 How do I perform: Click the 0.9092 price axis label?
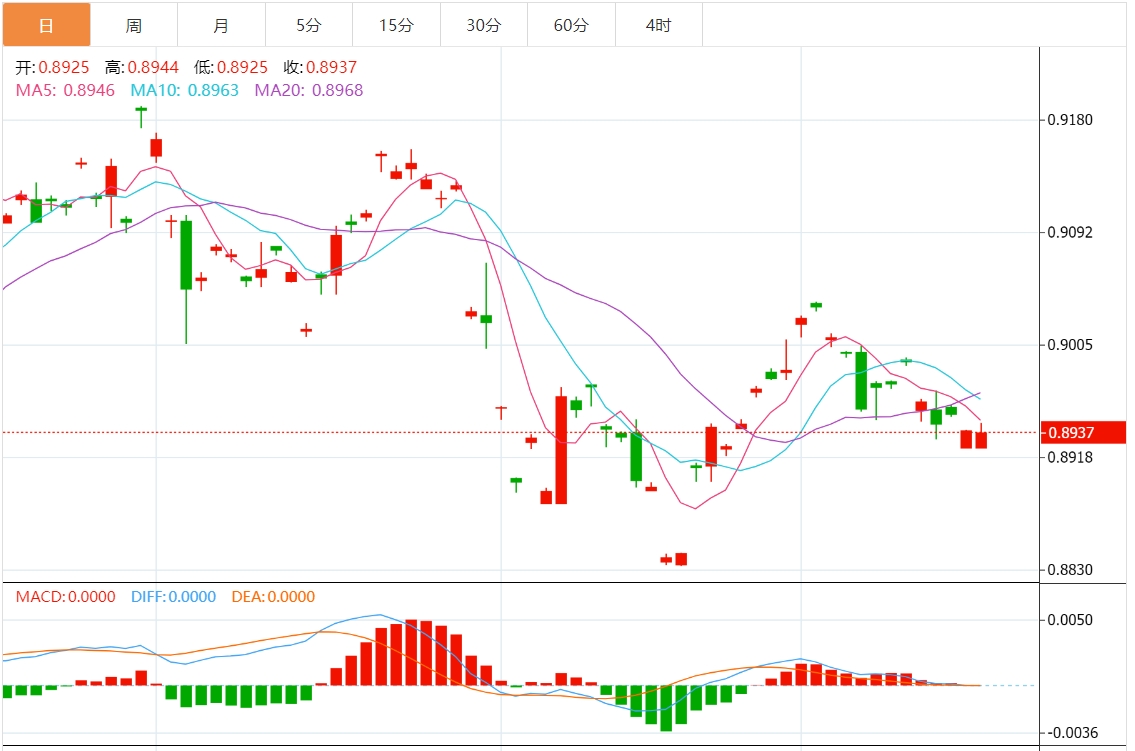[x=1071, y=232]
